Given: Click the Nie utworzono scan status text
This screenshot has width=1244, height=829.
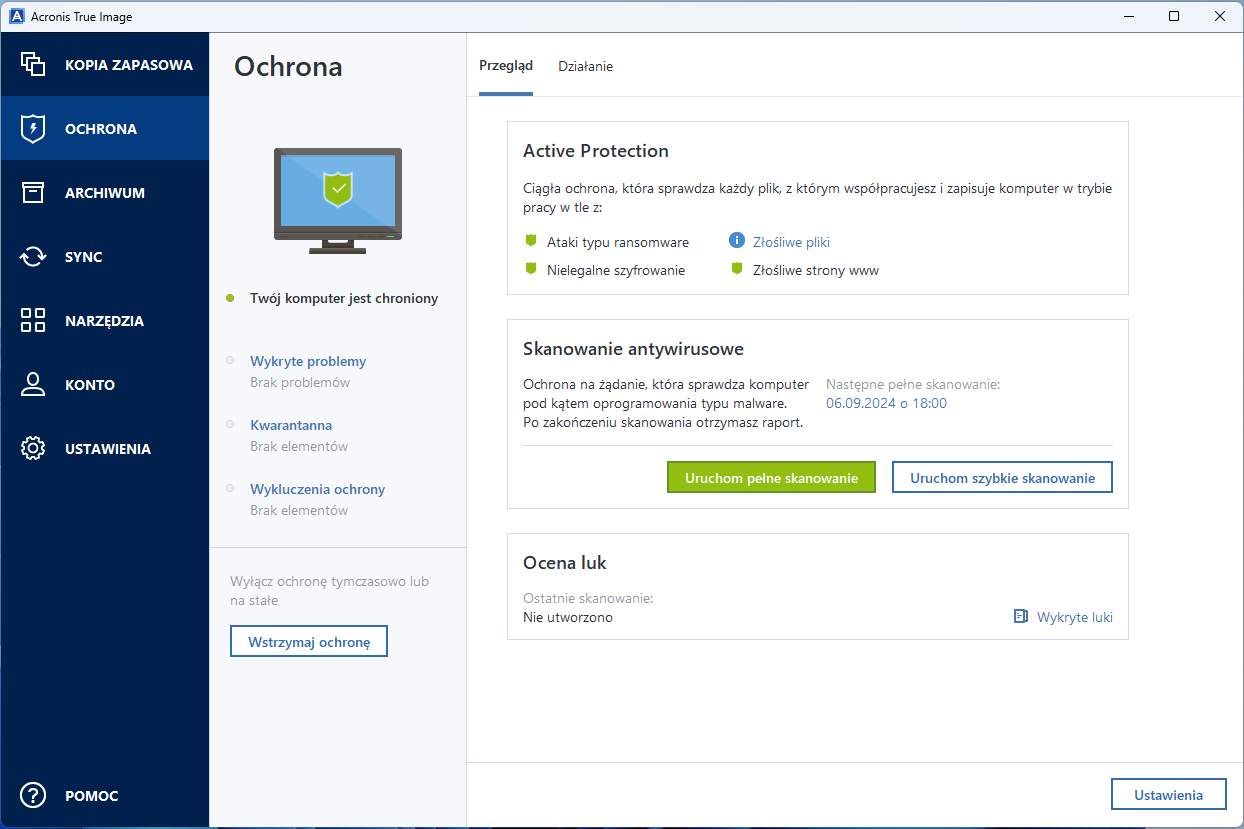Looking at the screenshot, I should click(x=568, y=617).
